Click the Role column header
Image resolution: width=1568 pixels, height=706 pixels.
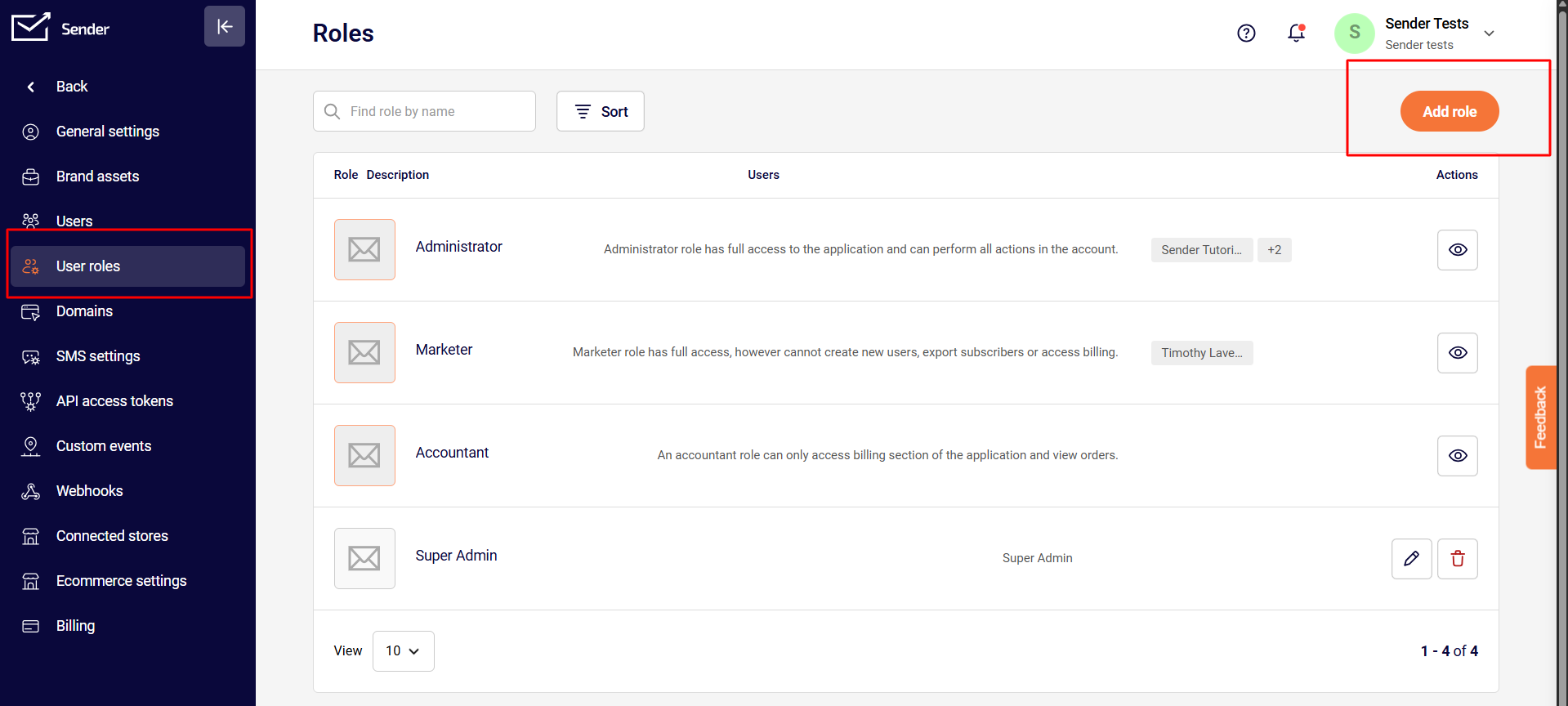(346, 175)
